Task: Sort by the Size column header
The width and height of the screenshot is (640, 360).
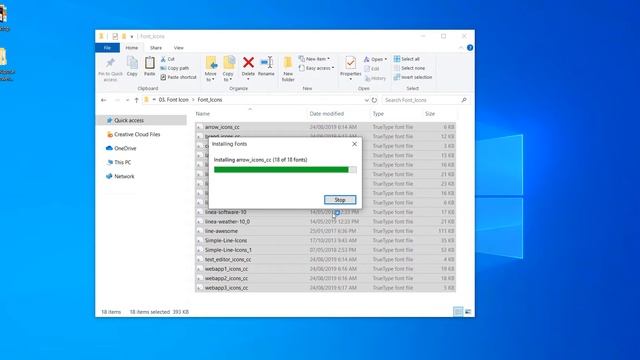Action: (x=430, y=114)
